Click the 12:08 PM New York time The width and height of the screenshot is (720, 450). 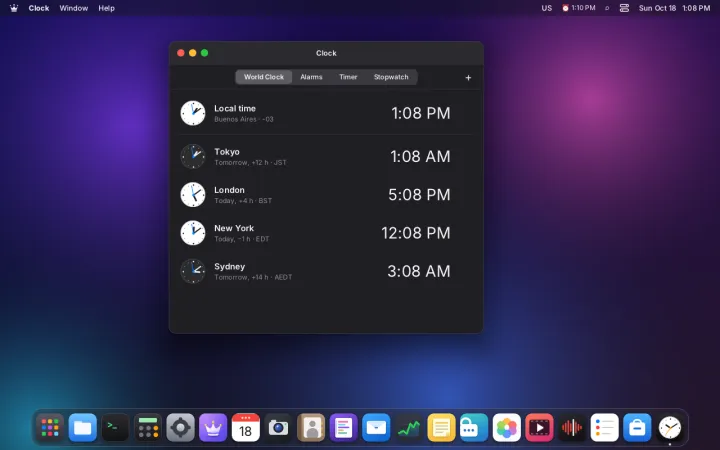(x=416, y=233)
